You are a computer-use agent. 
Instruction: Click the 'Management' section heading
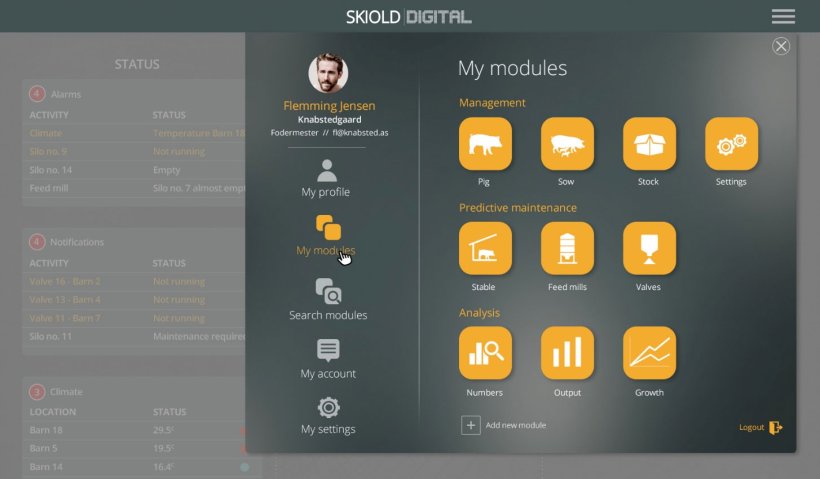coord(492,103)
